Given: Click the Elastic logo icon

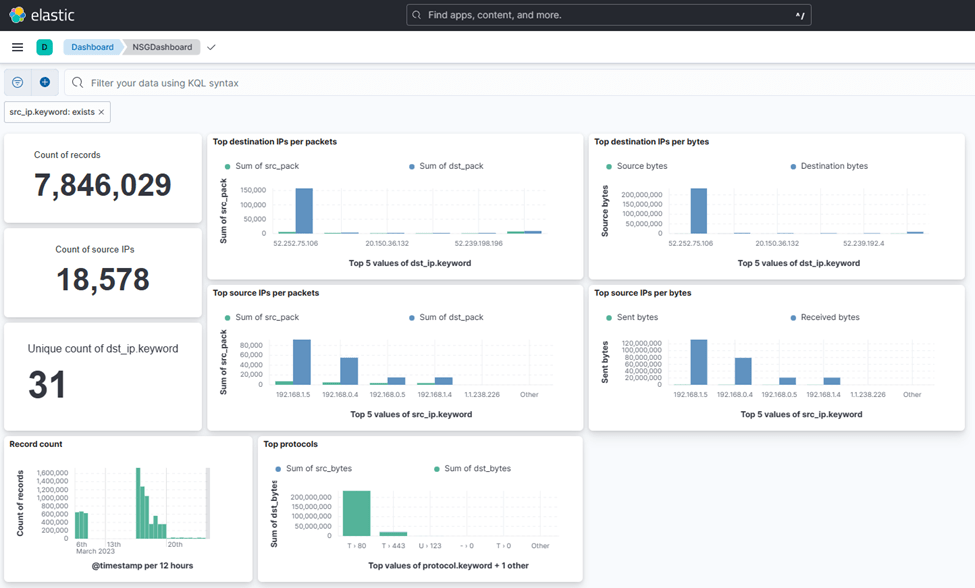Looking at the screenshot, I should click(18, 15).
